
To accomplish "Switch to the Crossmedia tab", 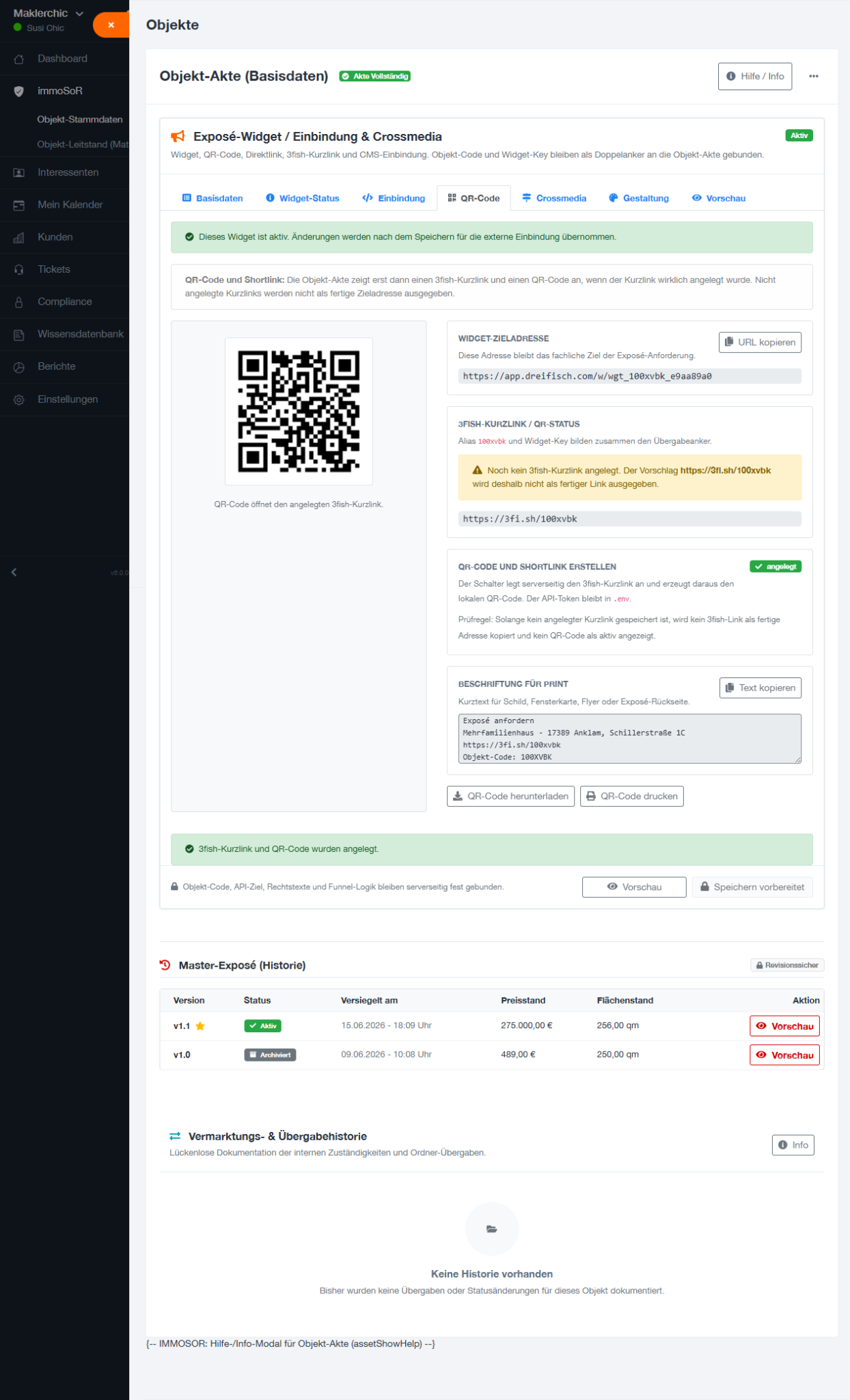I will click(554, 198).
